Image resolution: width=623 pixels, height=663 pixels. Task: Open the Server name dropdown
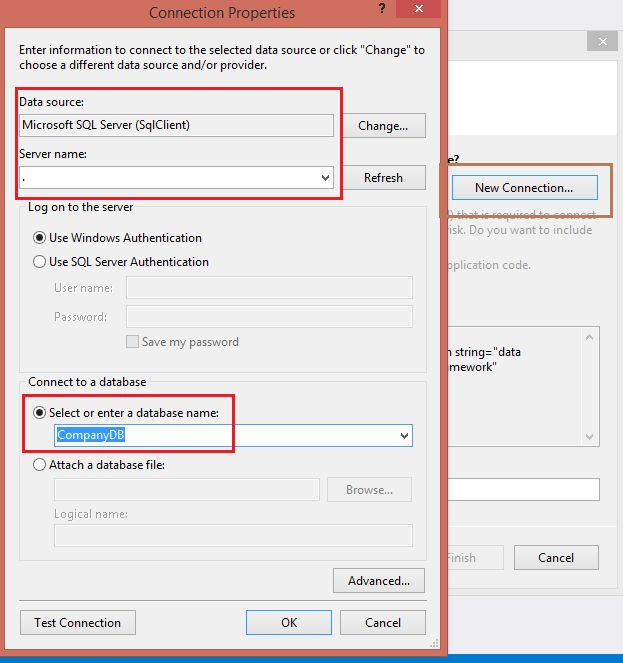tap(325, 178)
